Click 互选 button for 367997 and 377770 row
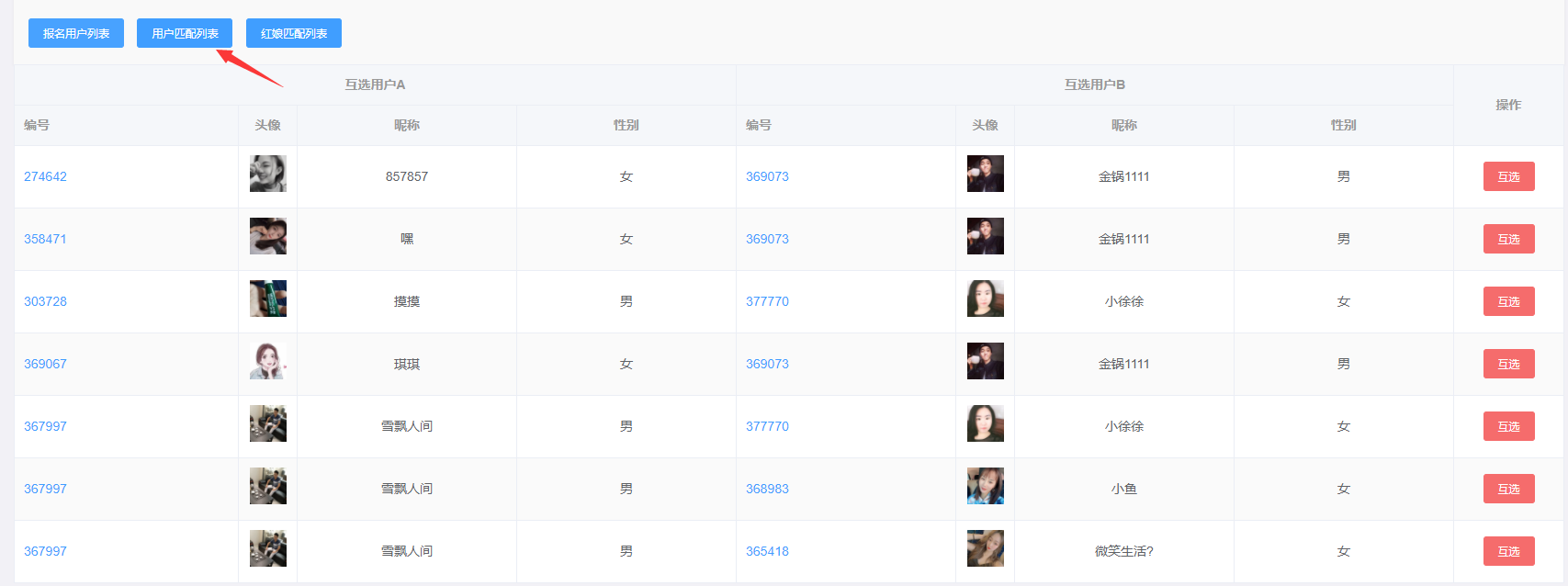1568x586 pixels. (1508, 426)
